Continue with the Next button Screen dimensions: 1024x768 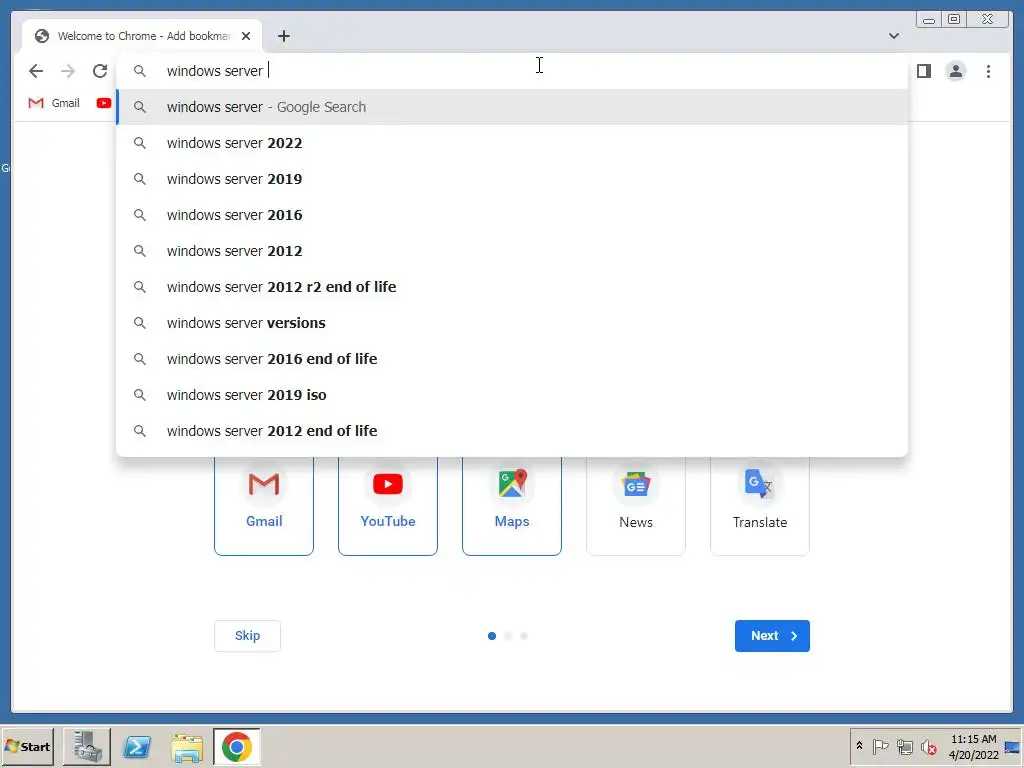coord(772,635)
